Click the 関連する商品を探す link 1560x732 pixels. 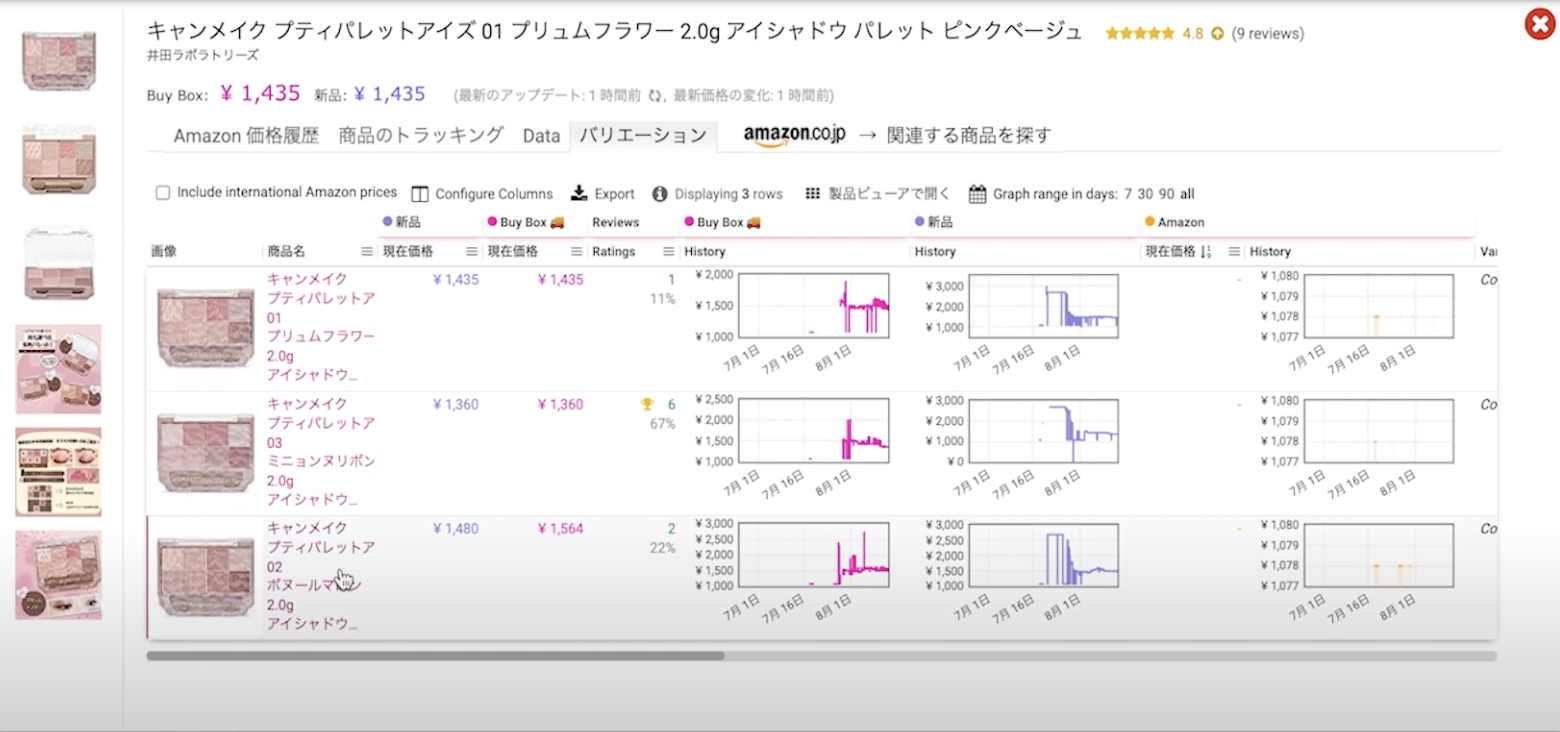click(x=968, y=136)
